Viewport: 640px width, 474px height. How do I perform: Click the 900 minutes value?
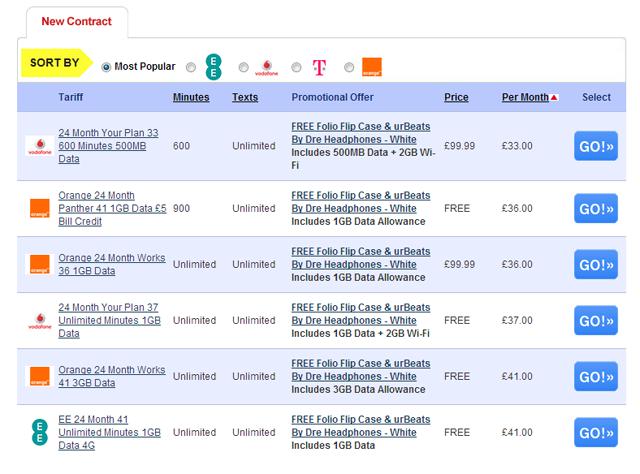pos(181,208)
